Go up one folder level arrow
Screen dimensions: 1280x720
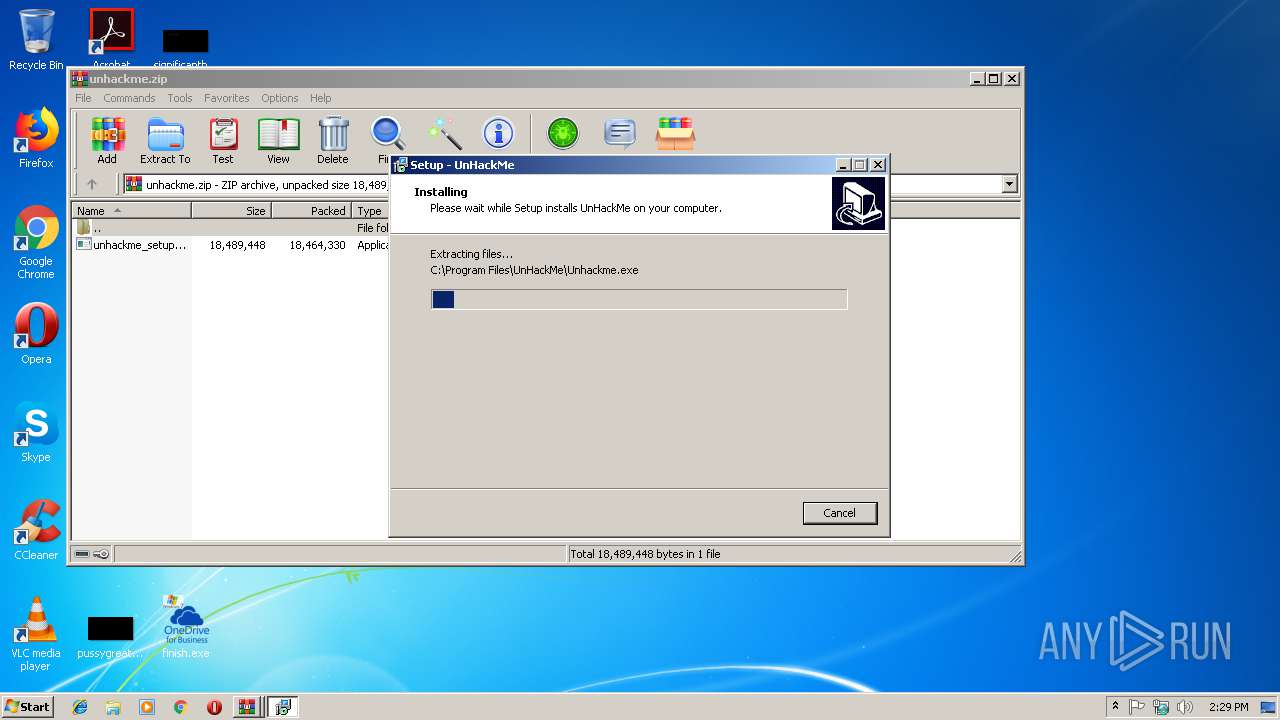point(92,184)
